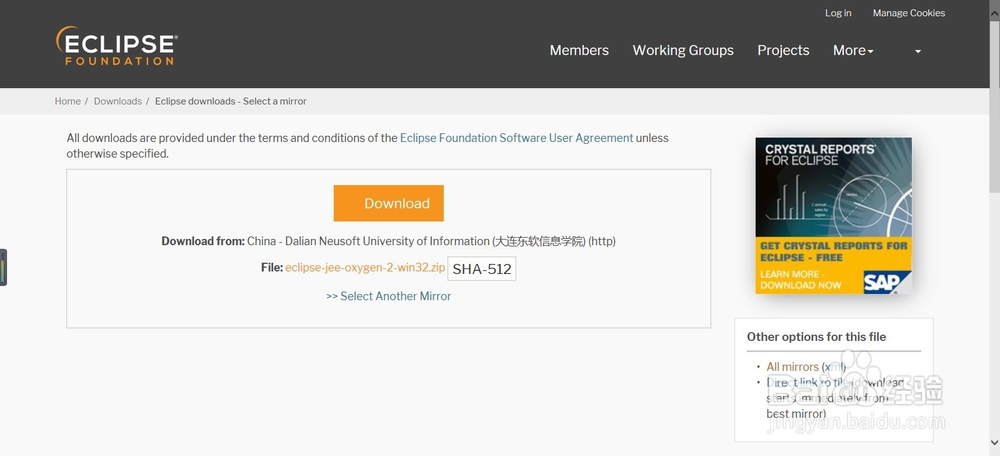1000x456 pixels.
Task: Click the Eclipse Foundation logo
Action: tap(116, 46)
